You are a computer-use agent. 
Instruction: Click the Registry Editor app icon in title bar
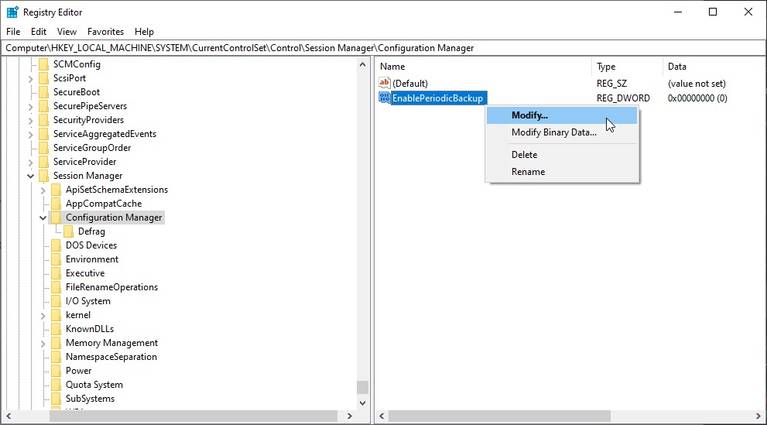tap(12, 12)
